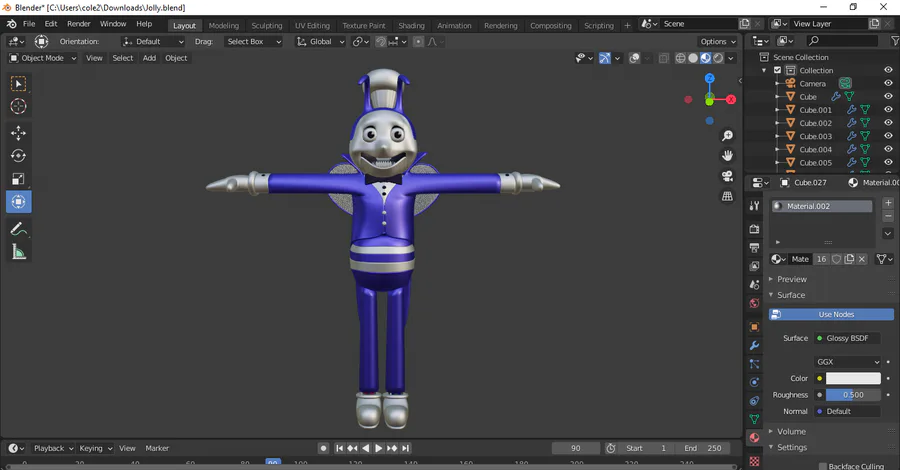This screenshot has height=470, width=900.
Task: Click the current frame field showing 90
Action: [576, 448]
